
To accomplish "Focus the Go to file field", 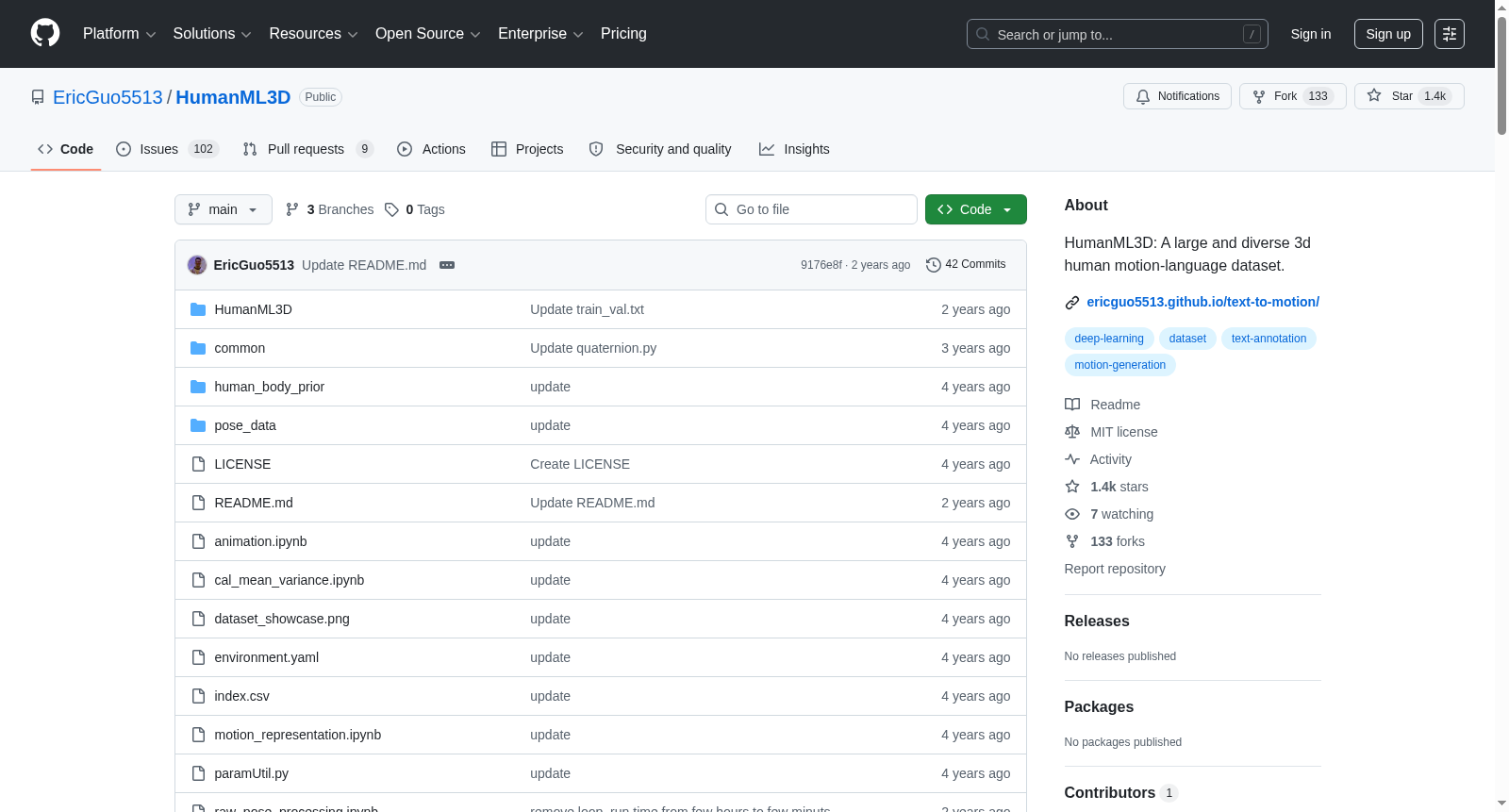I will point(811,209).
